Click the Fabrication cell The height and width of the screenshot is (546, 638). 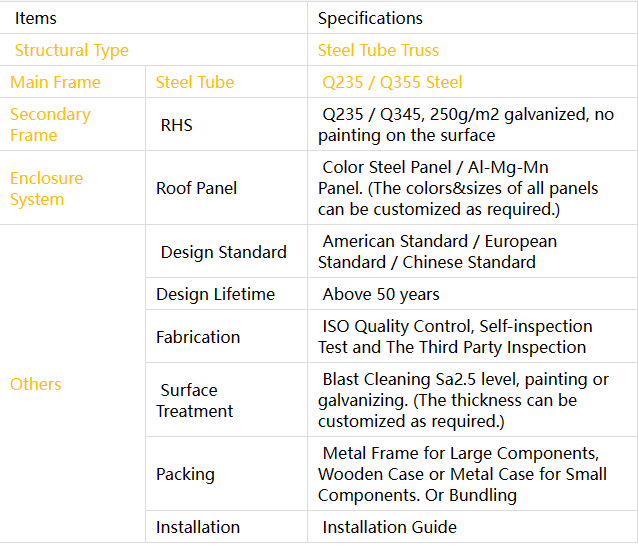pyautogui.click(x=198, y=337)
